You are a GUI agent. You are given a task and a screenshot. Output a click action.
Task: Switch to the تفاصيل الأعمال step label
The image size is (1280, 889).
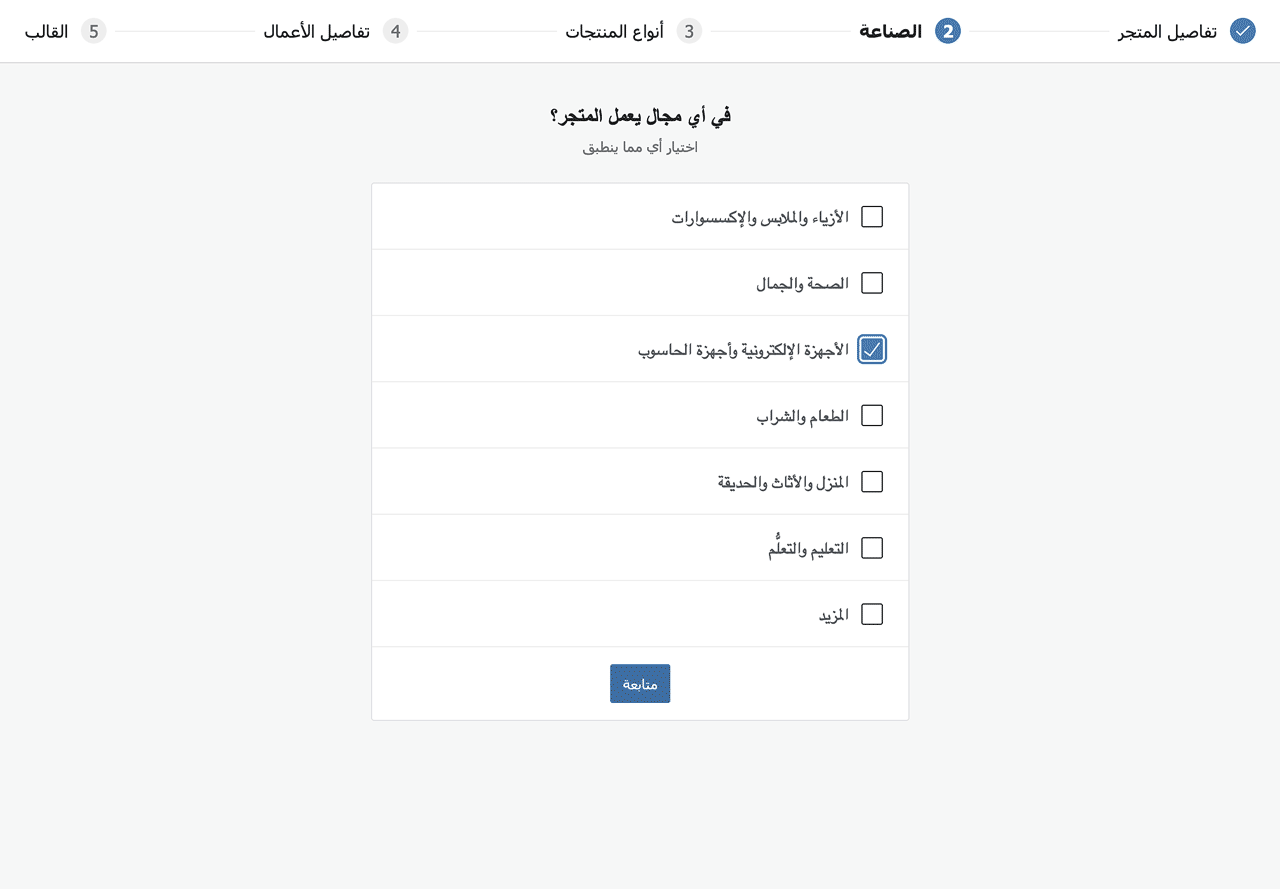tap(317, 31)
